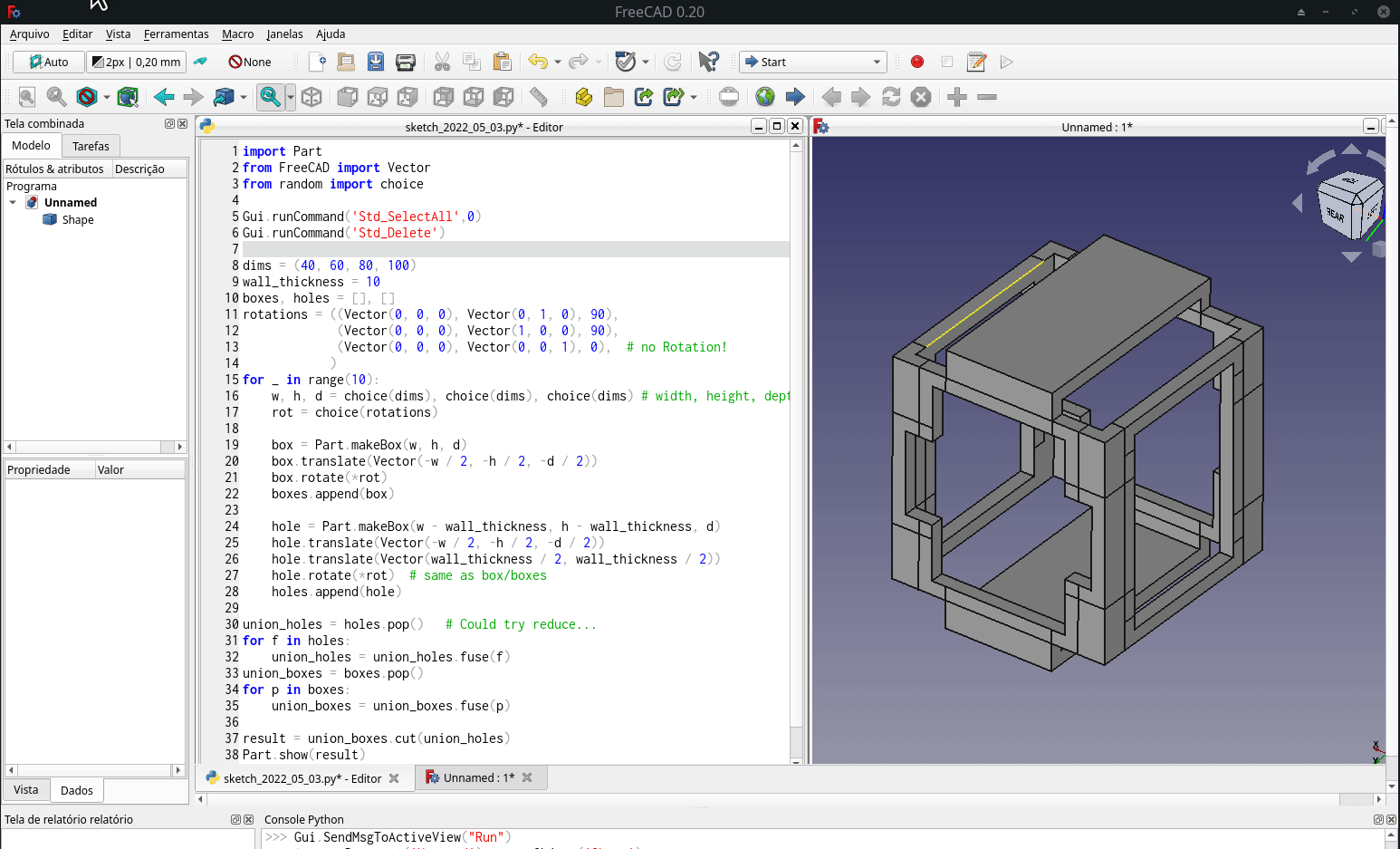Set isometric view with the axonometric cube icon
This screenshot has width=1400, height=849.
[311, 96]
